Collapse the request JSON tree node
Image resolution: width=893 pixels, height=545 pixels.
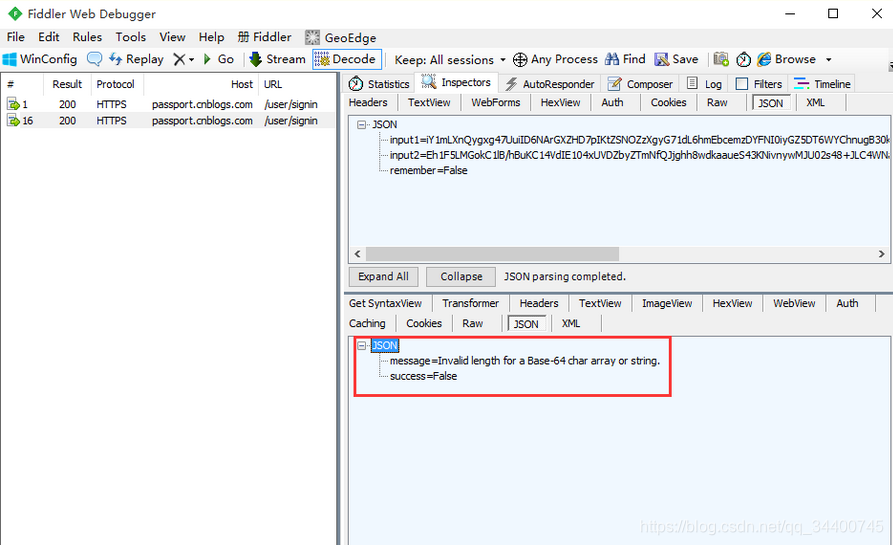[361, 125]
